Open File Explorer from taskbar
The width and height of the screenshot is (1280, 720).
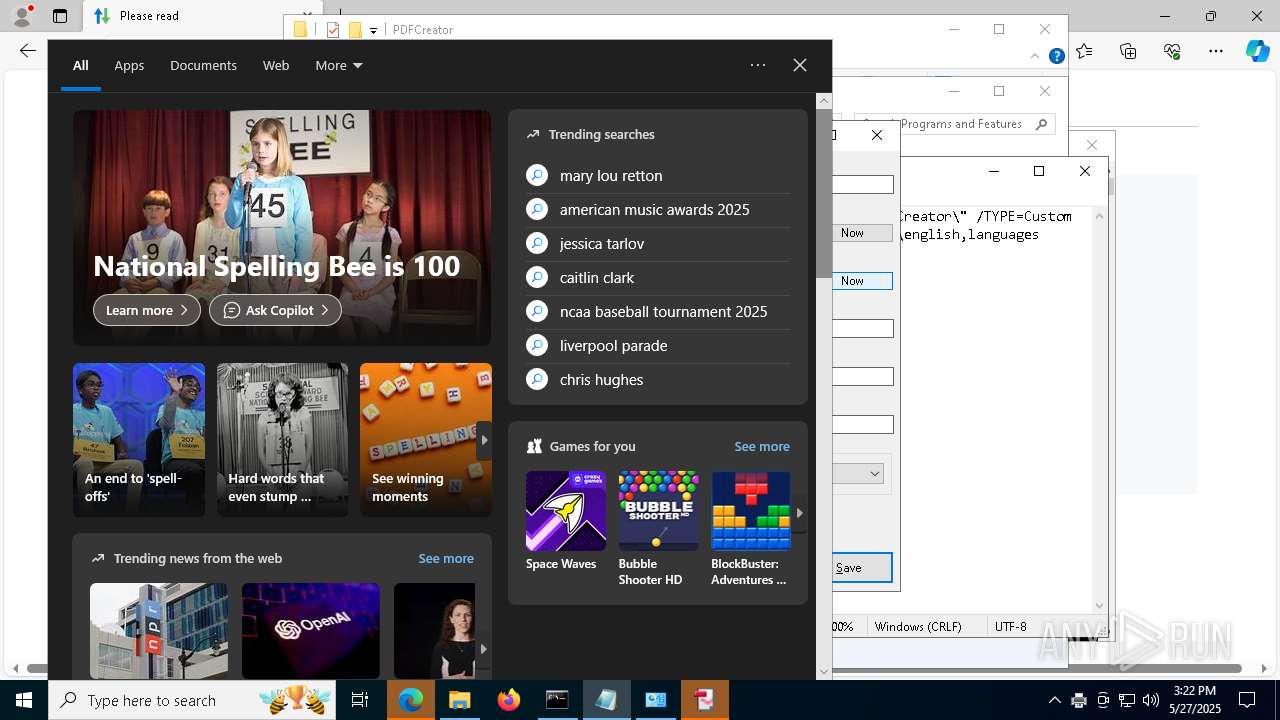click(x=459, y=701)
